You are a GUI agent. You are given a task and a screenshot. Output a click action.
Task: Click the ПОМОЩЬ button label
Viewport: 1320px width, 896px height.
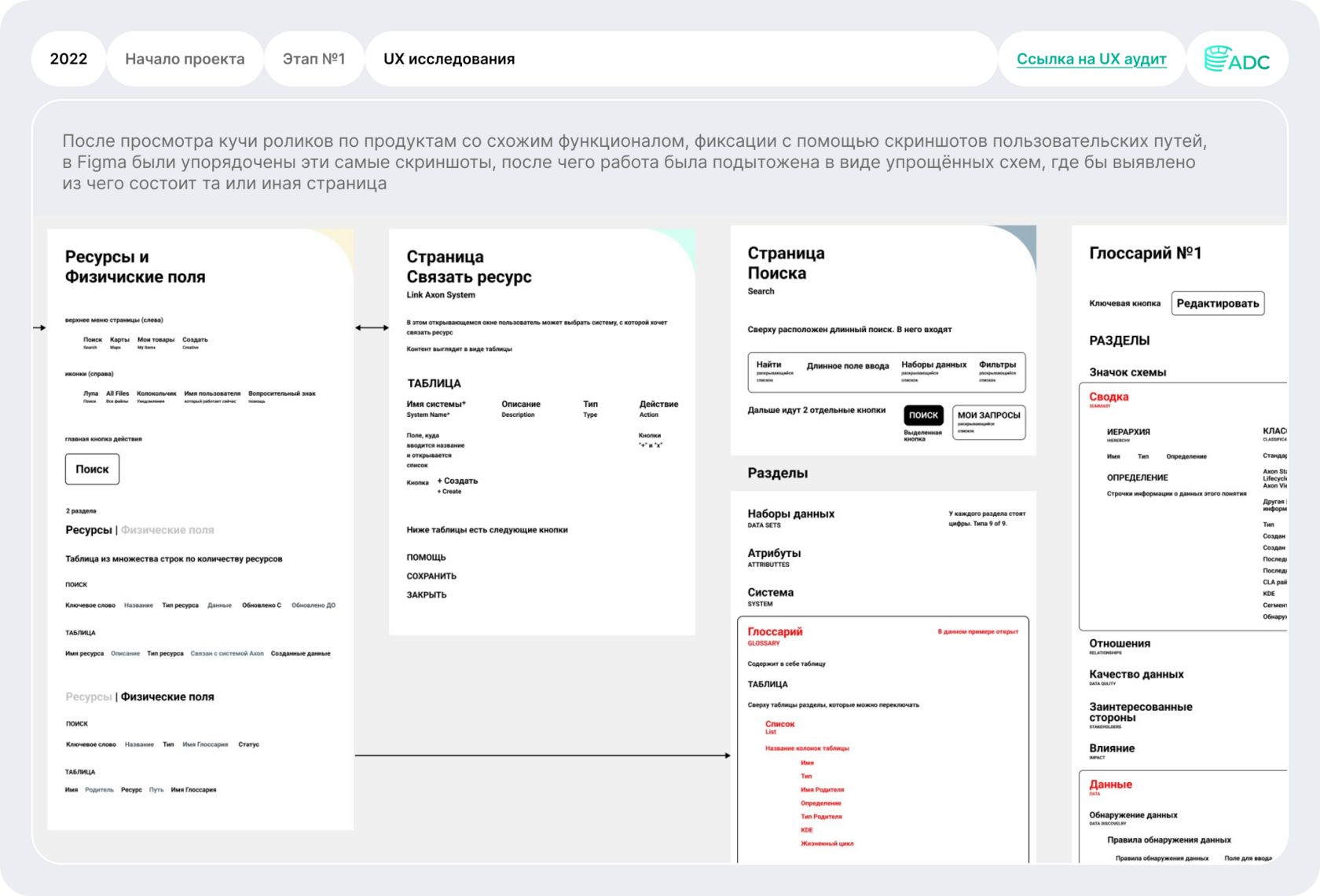[426, 558]
